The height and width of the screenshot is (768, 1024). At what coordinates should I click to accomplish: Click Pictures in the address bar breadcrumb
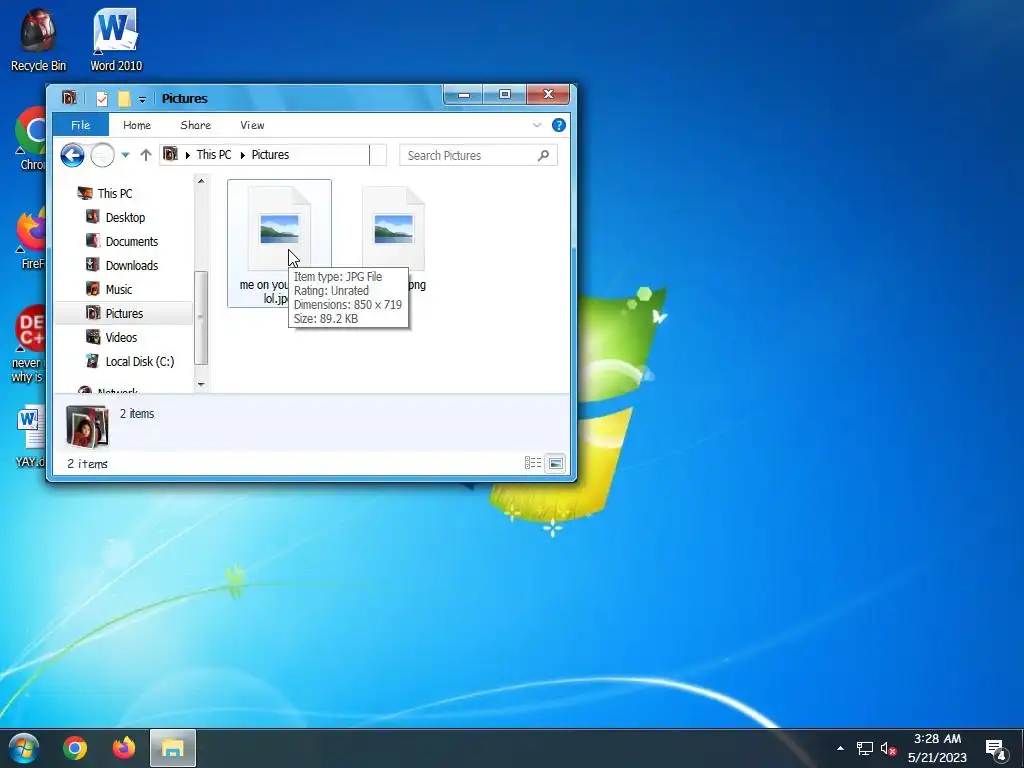tap(270, 155)
